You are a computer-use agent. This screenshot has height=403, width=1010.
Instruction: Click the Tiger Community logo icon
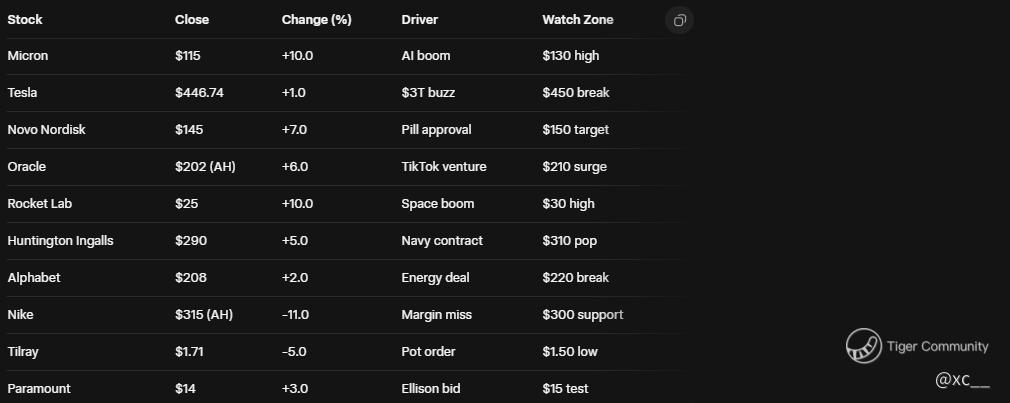tap(862, 346)
